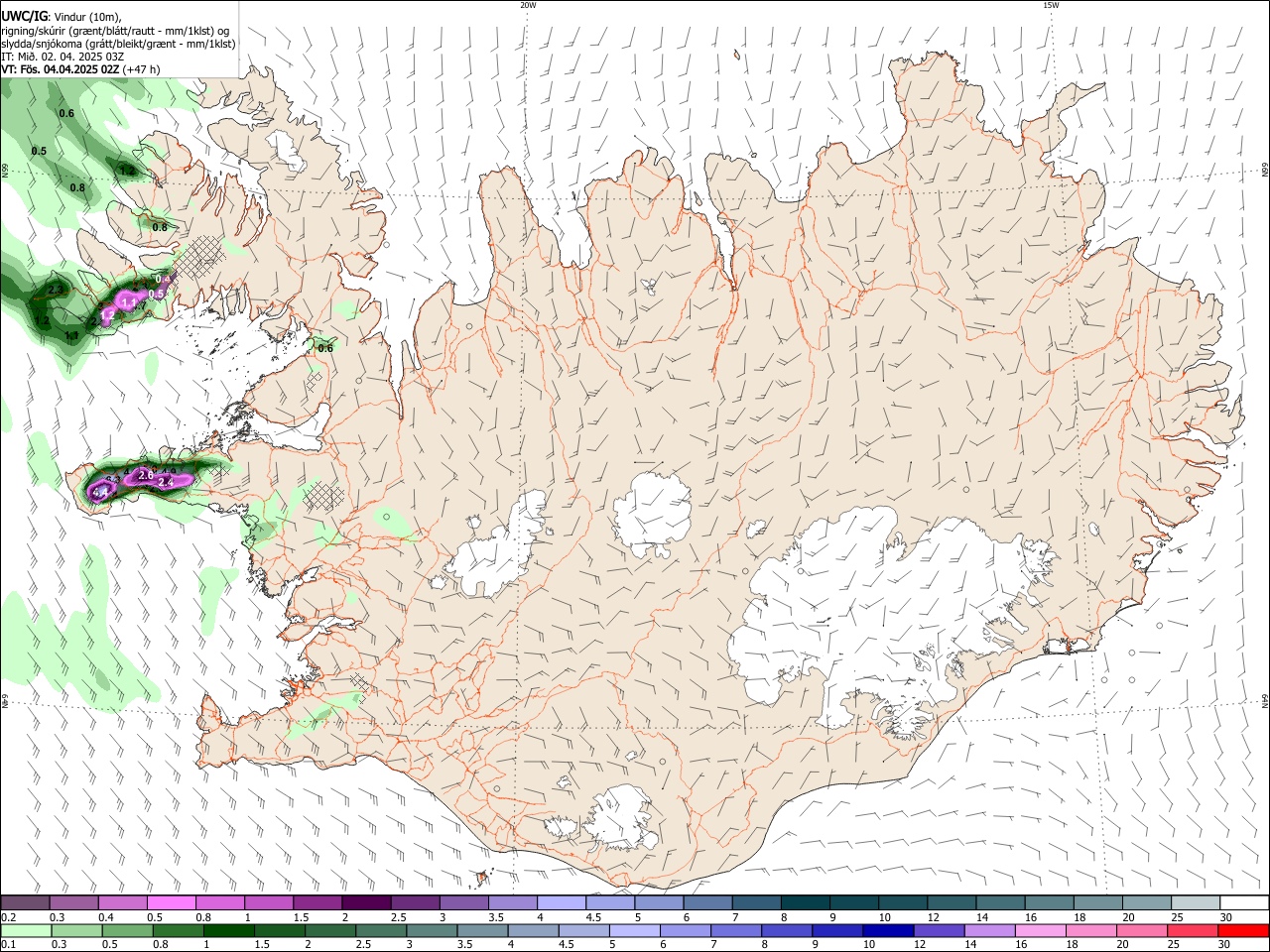The image size is (1270, 952).
Task: Click the darkest purple swatch starting at 2
Action: [x=365, y=902]
